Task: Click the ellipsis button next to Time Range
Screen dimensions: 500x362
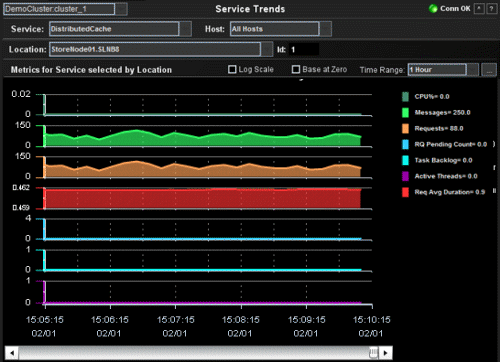Action: [x=489, y=70]
